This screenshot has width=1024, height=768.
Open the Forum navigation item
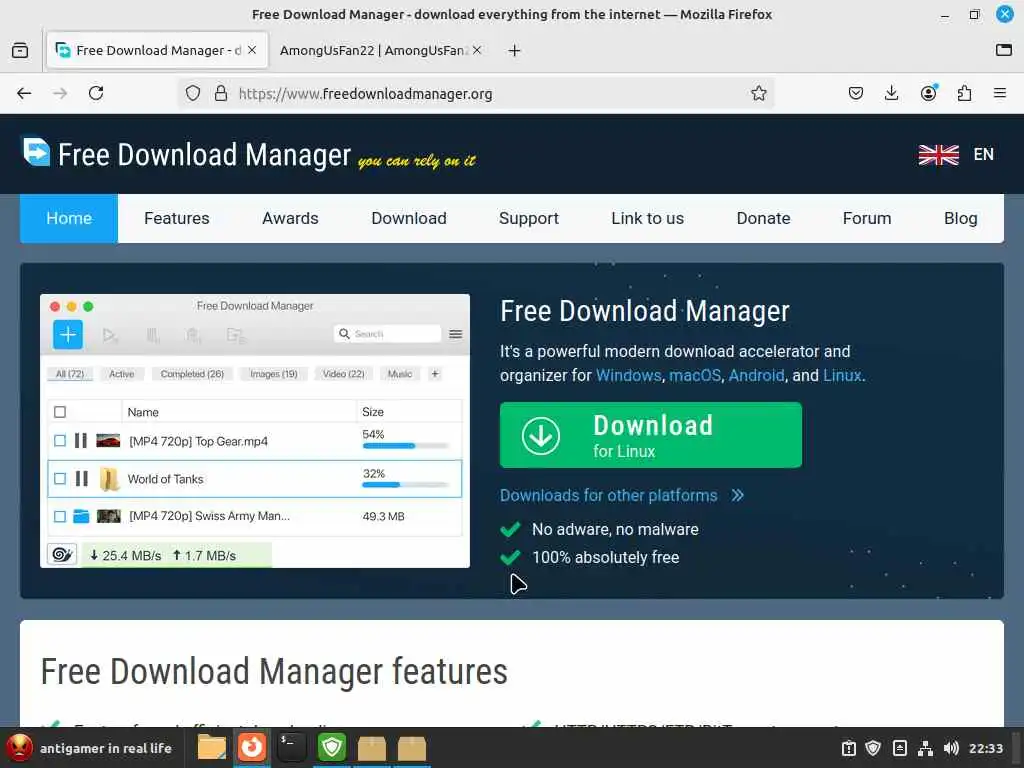867,218
